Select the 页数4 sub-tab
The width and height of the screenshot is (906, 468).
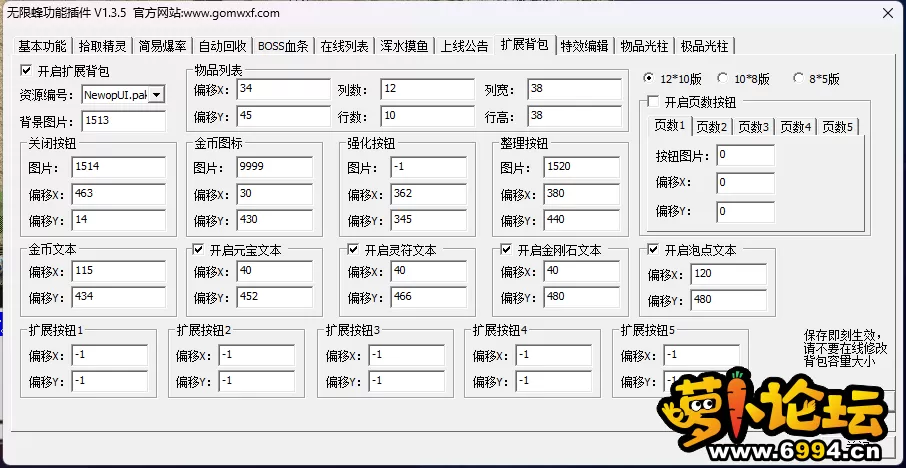(796, 127)
